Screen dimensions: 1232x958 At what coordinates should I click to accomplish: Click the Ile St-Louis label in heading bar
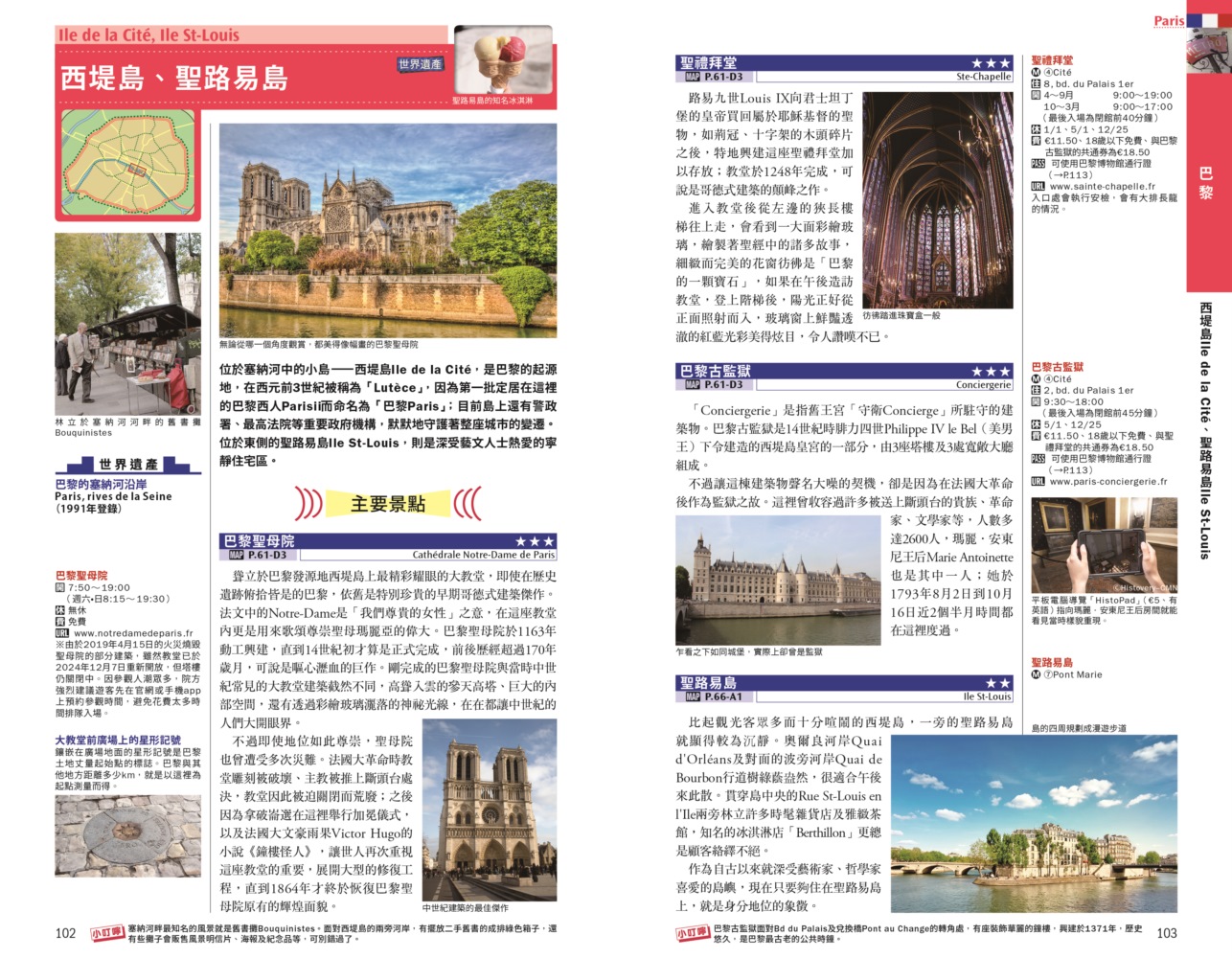coord(987,696)
